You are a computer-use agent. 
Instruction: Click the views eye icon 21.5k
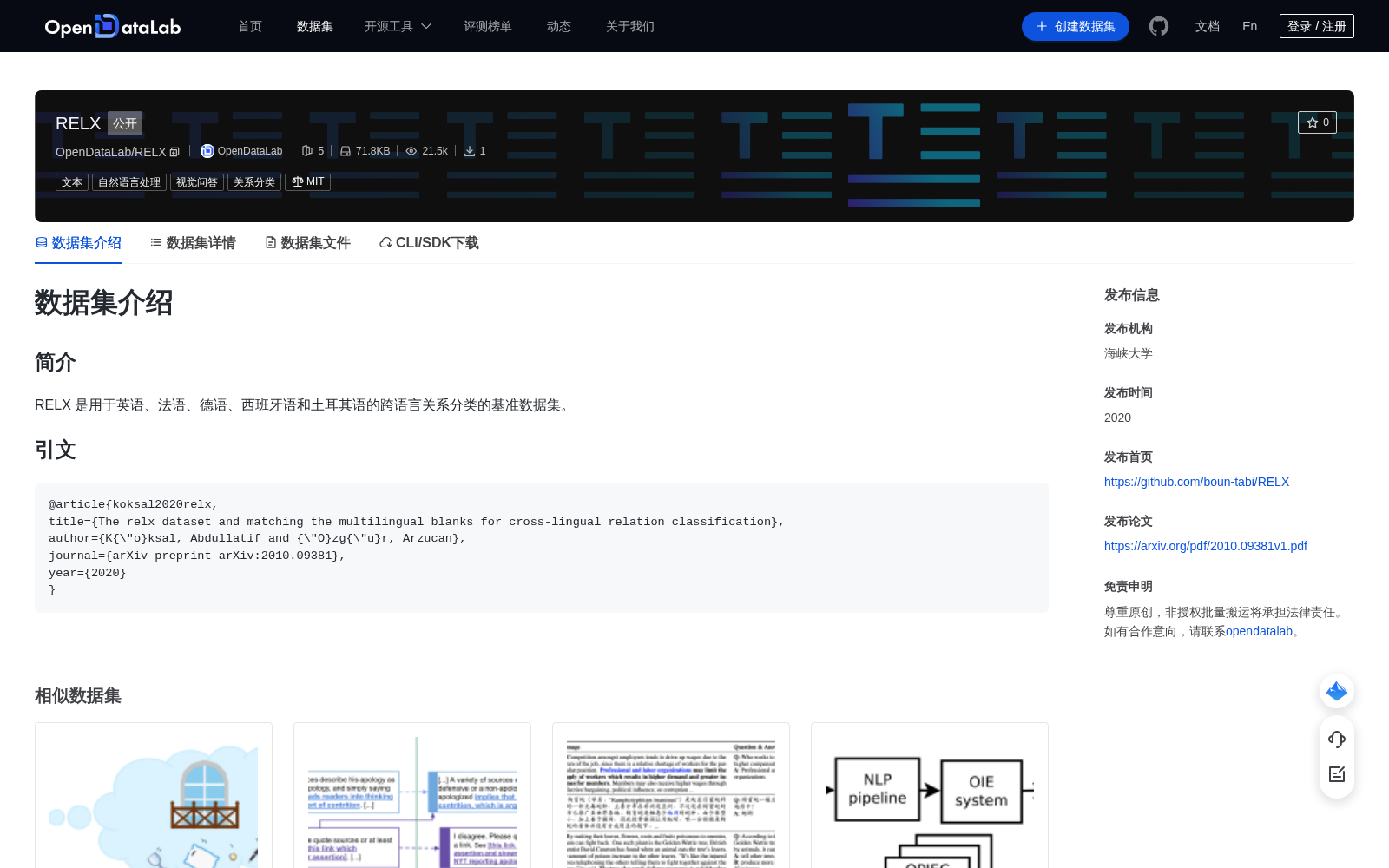click(411, 151)
